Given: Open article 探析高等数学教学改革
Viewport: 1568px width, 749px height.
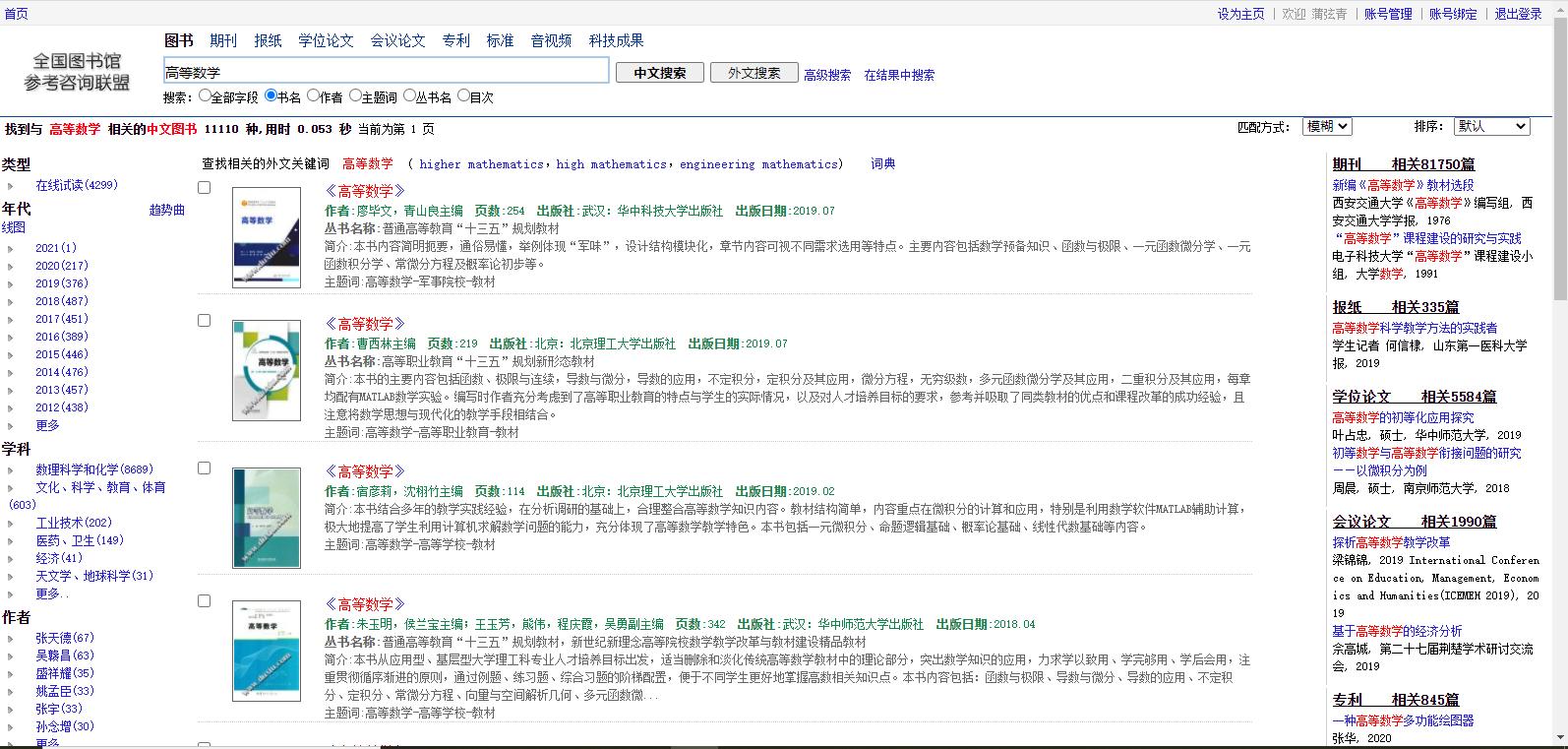Looking at the screenshot, I should point(1391,542).
